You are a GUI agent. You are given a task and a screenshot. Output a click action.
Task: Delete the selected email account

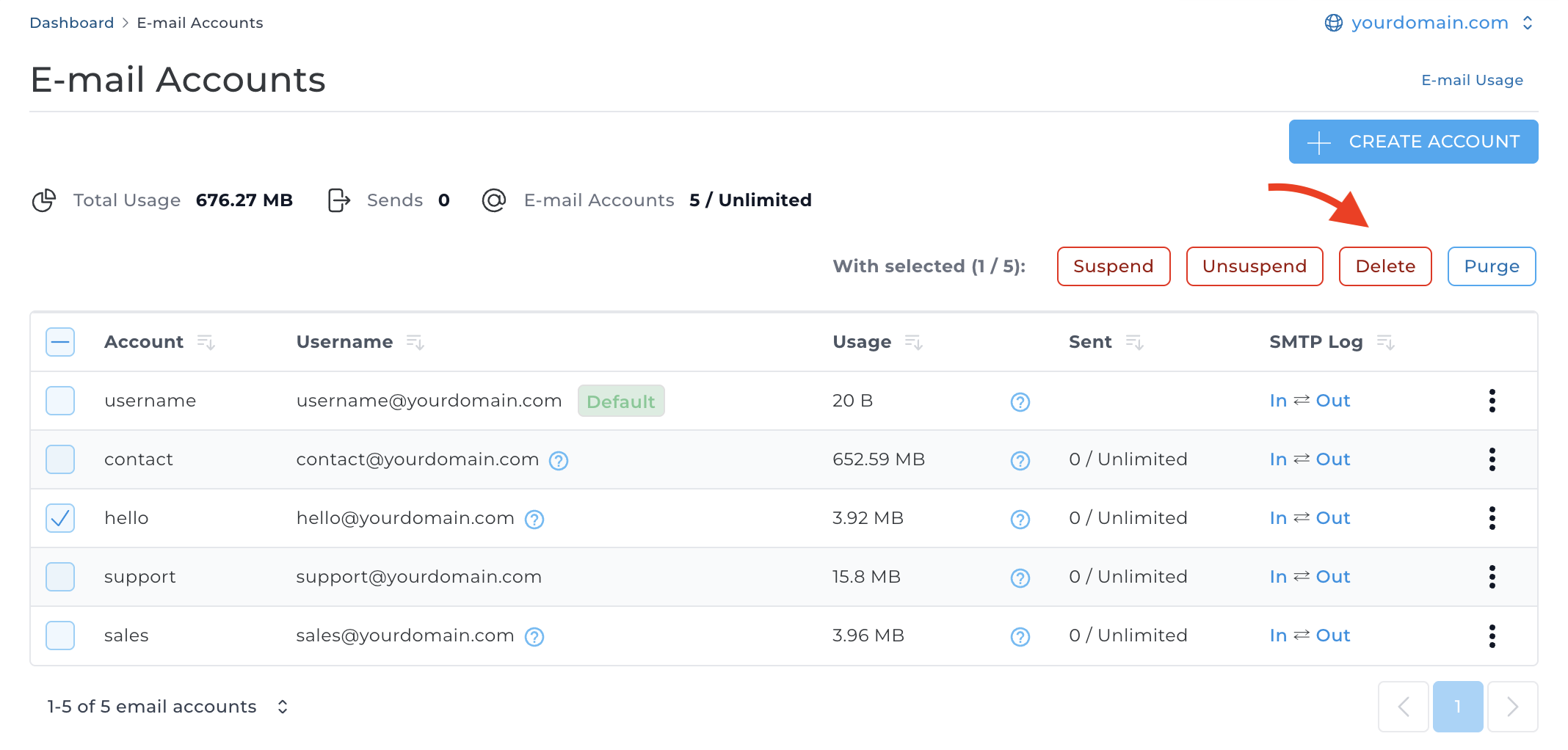1384,266
